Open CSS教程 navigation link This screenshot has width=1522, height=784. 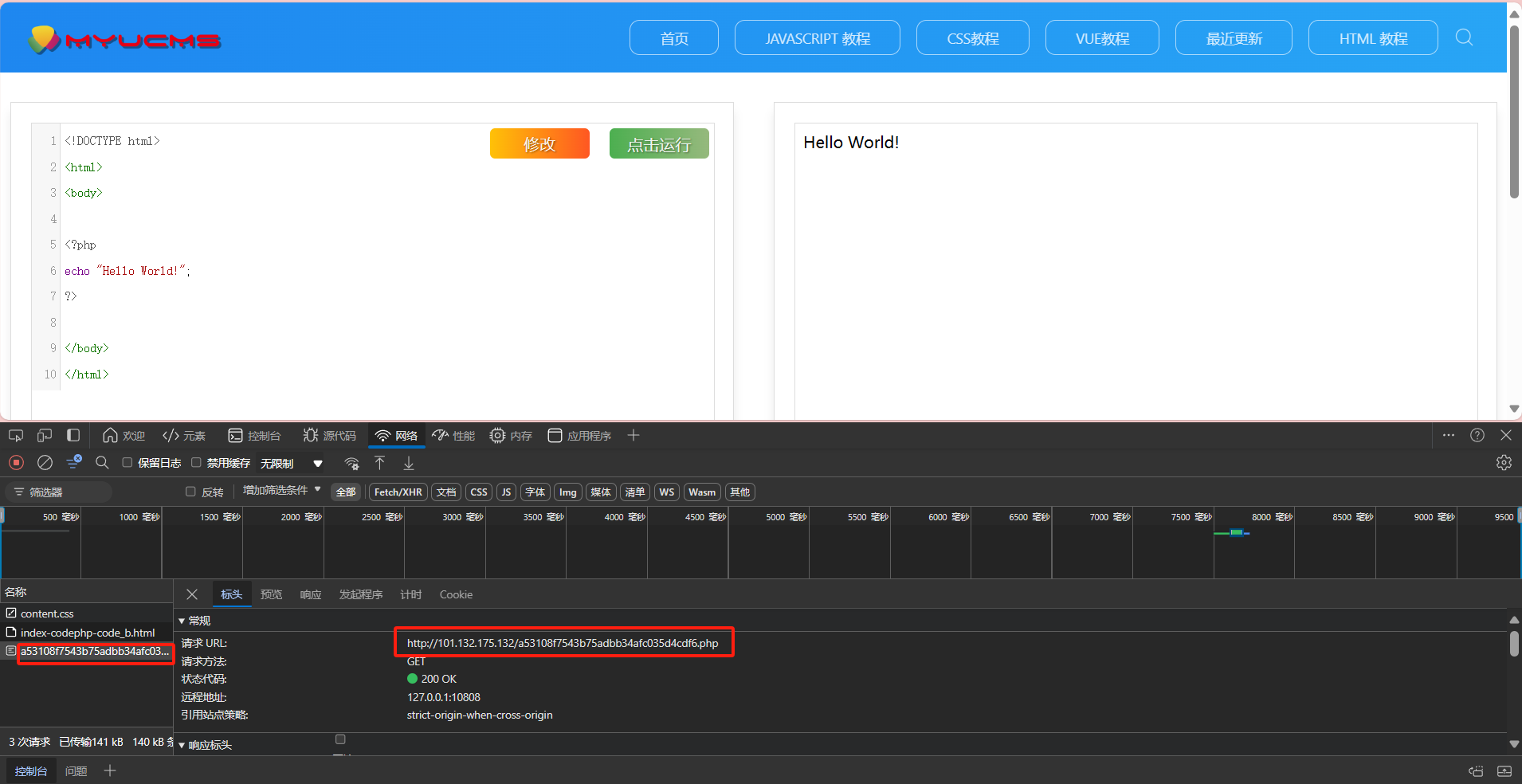(973, 37)
